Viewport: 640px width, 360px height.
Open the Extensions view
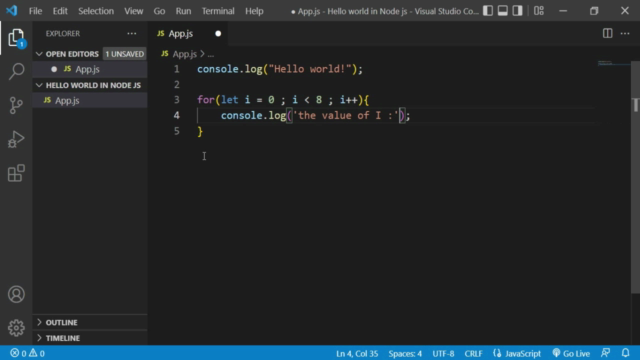(x=16, y=173)
